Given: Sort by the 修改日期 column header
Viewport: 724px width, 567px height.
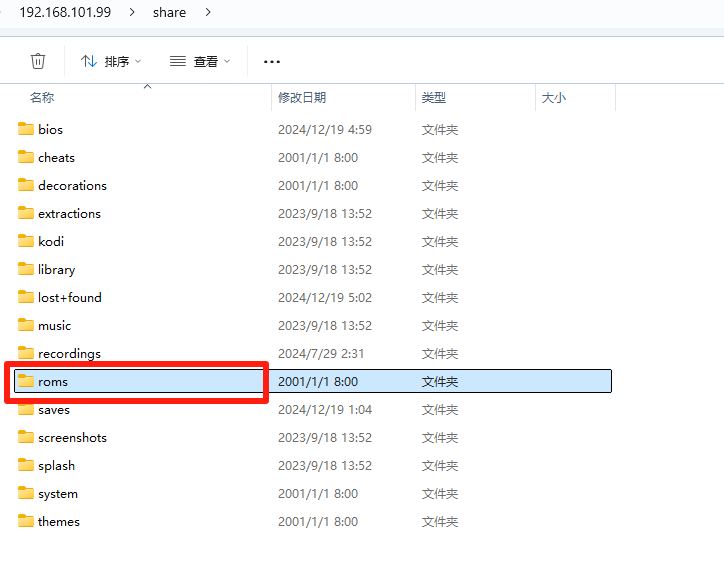Looking at the screenshot, I should [x=302, y=97].
